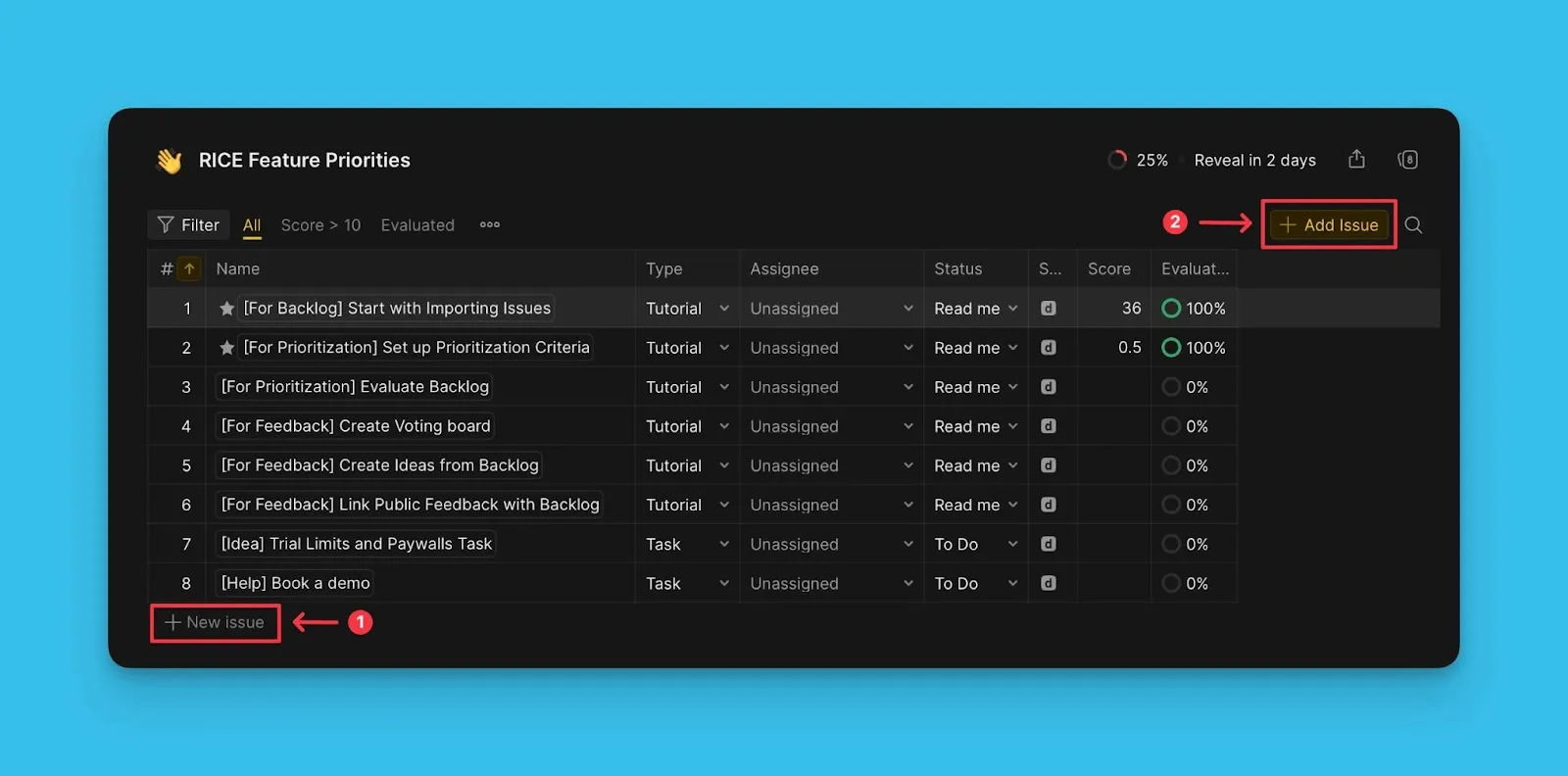Image resolution: width=1568 pixels, height=776 pixels.
Task: Switch to Score > 10 view tab
Action: (320, 225)
